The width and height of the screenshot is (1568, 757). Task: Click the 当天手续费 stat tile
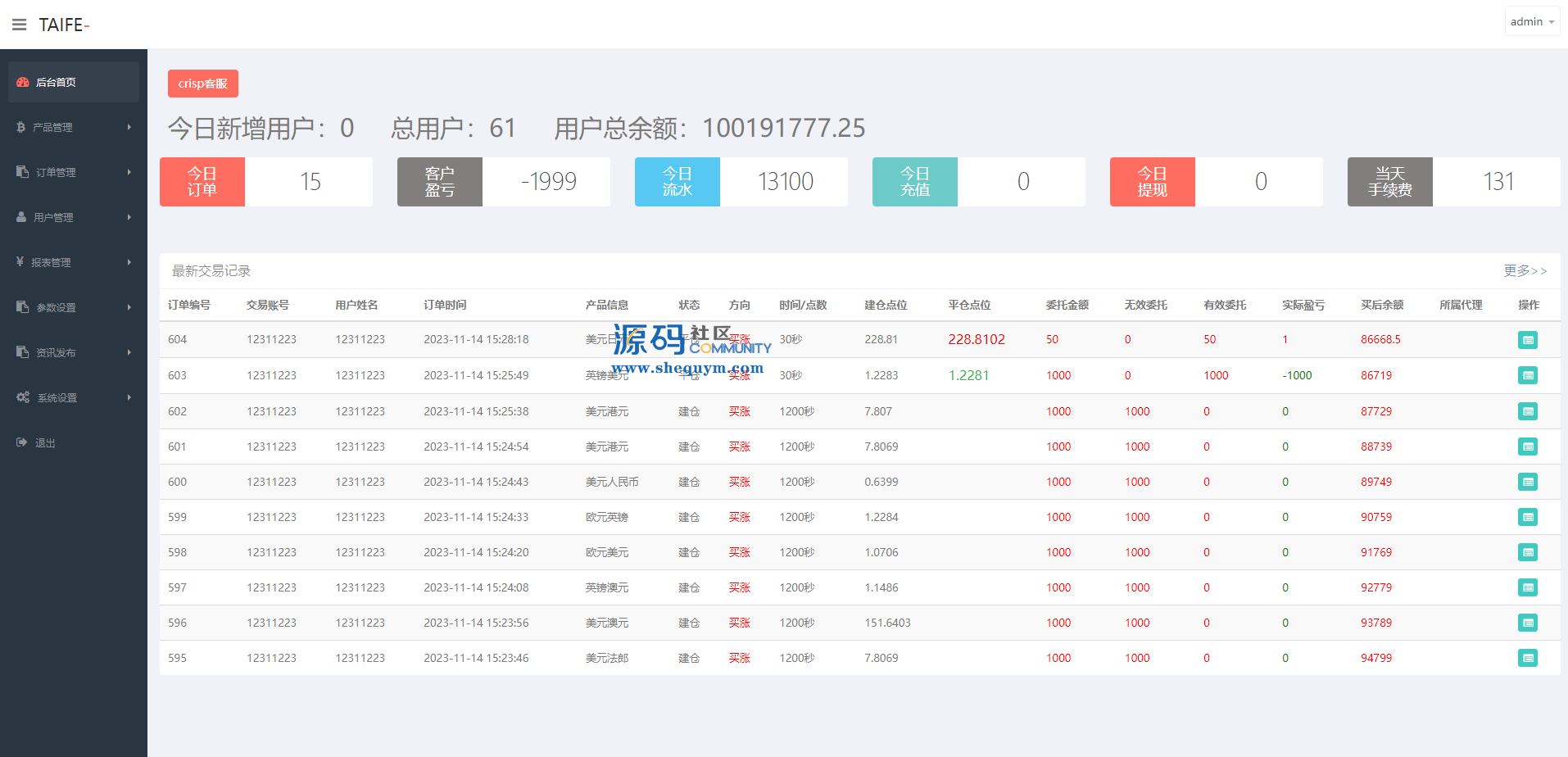pyautogui.click(x=1454, y=182)
